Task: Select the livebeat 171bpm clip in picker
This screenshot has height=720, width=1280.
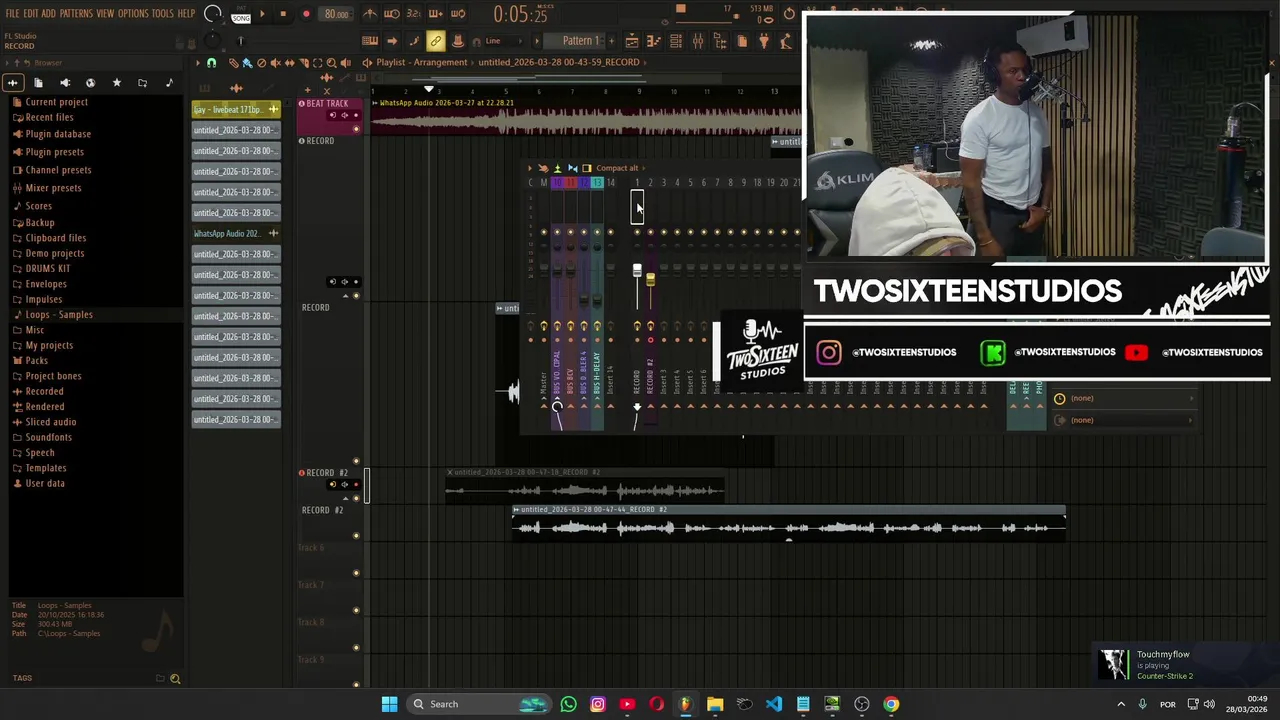Action: [236, 109]
